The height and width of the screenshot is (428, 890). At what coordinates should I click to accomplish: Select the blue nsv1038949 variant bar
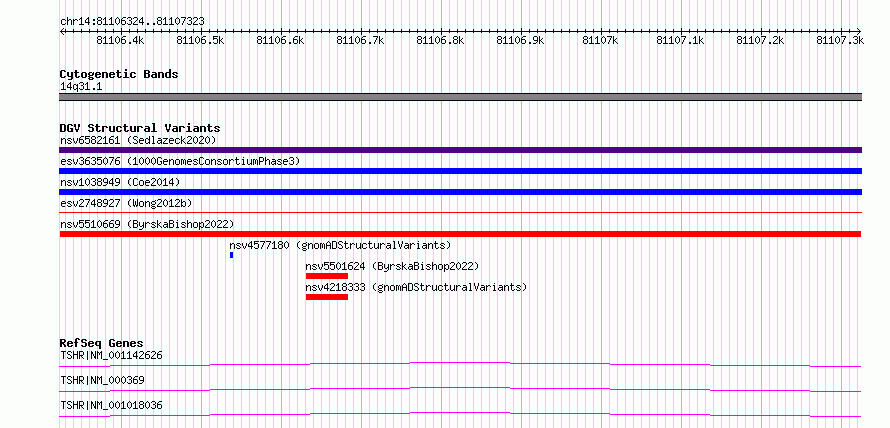460,192
